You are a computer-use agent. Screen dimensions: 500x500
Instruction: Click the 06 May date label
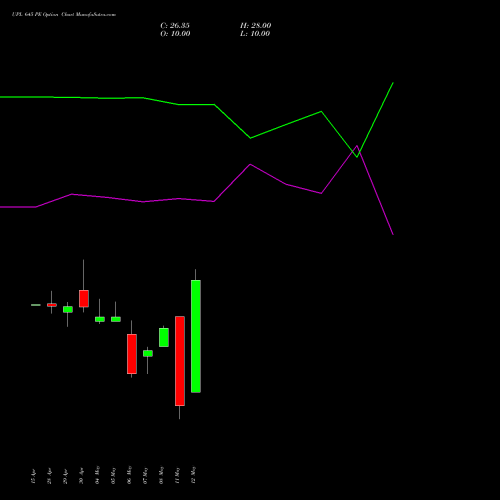point(129,475)
